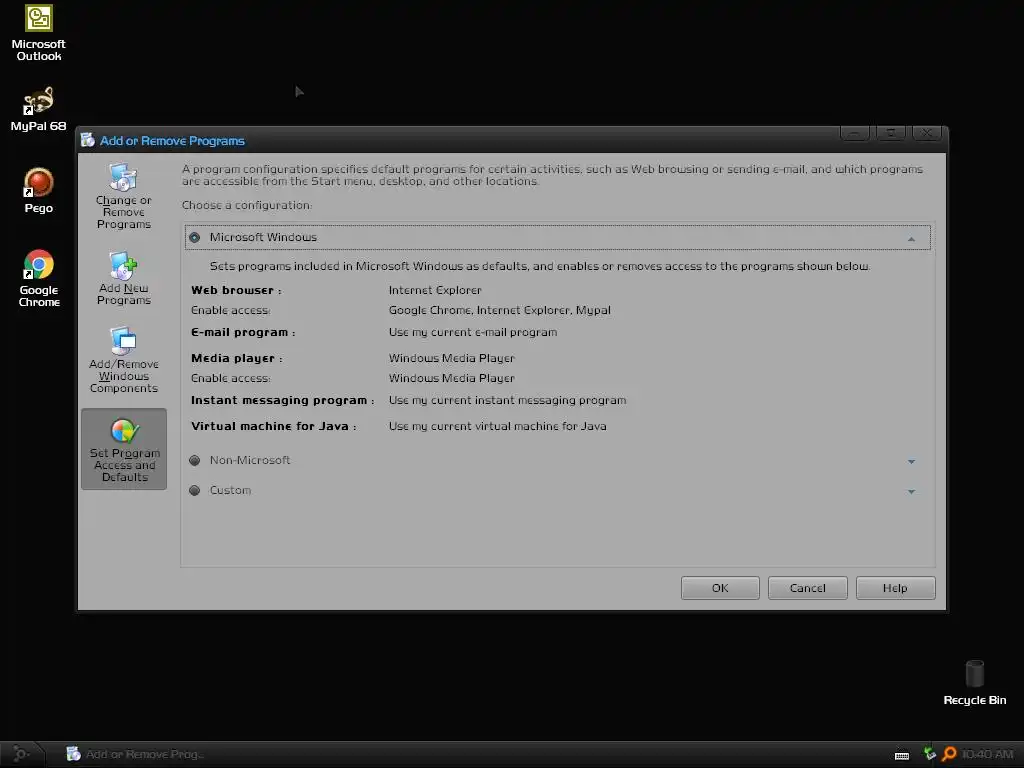The height and width of the screenshot is (768, 1024).
Task: Minimize the Add or Remove Programs window
Action: click(854, 133)
